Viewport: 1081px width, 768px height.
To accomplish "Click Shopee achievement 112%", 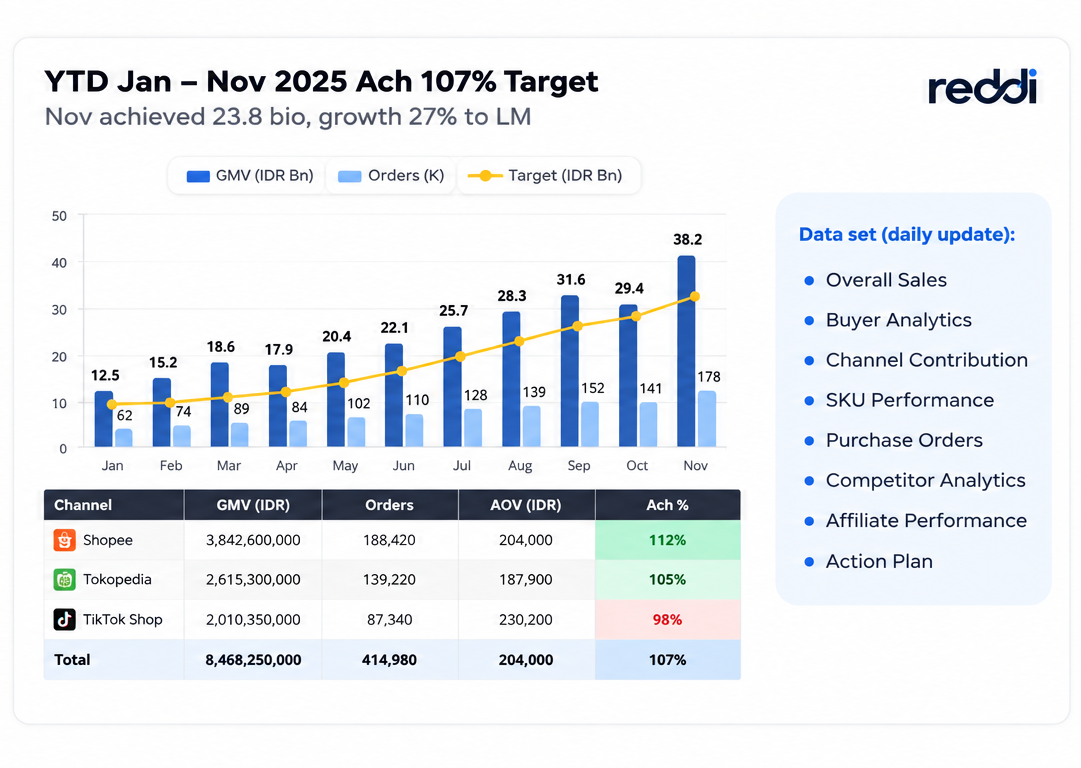I will (667, 540).
